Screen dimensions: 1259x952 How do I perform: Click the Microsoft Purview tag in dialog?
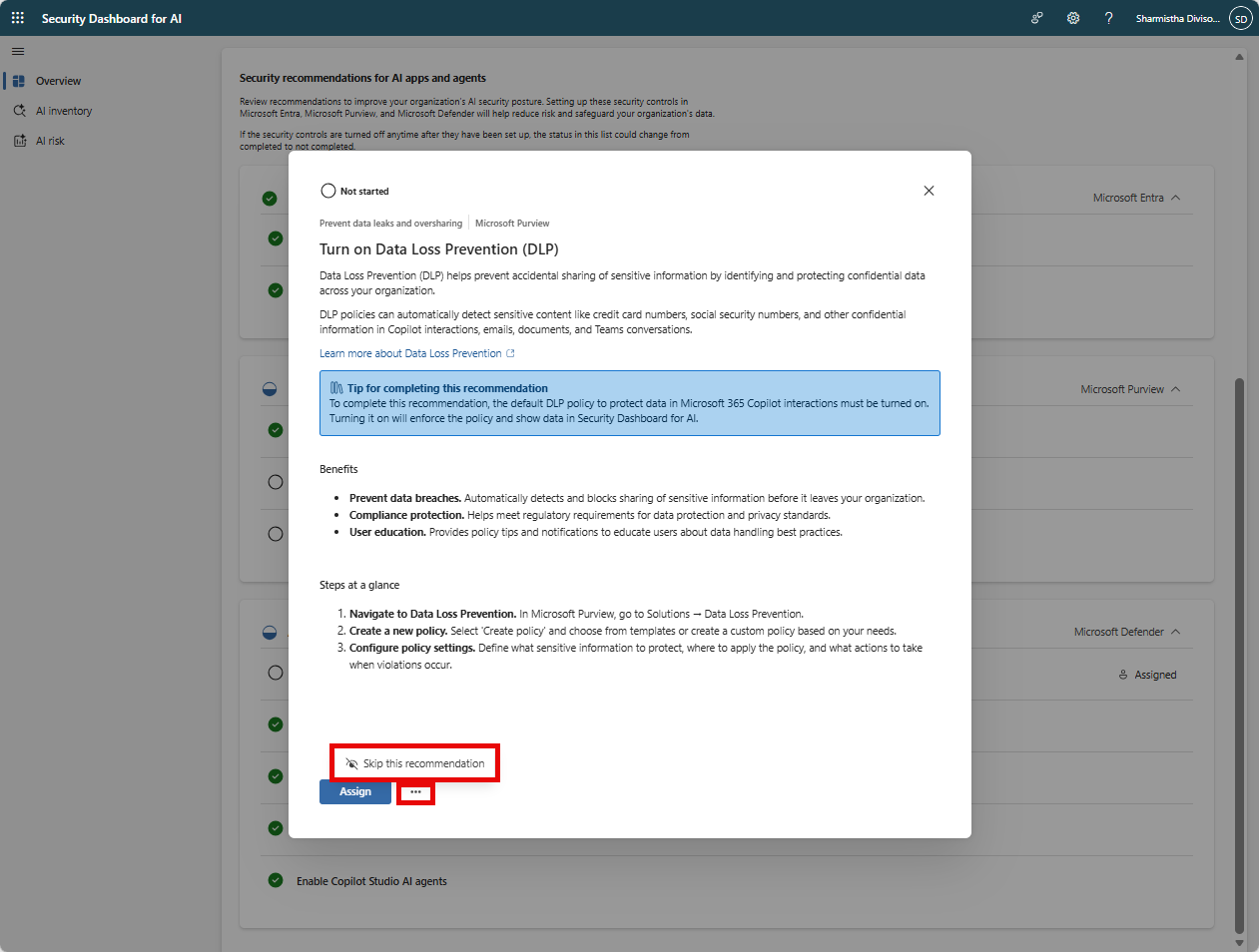click(x=512, y=224)
